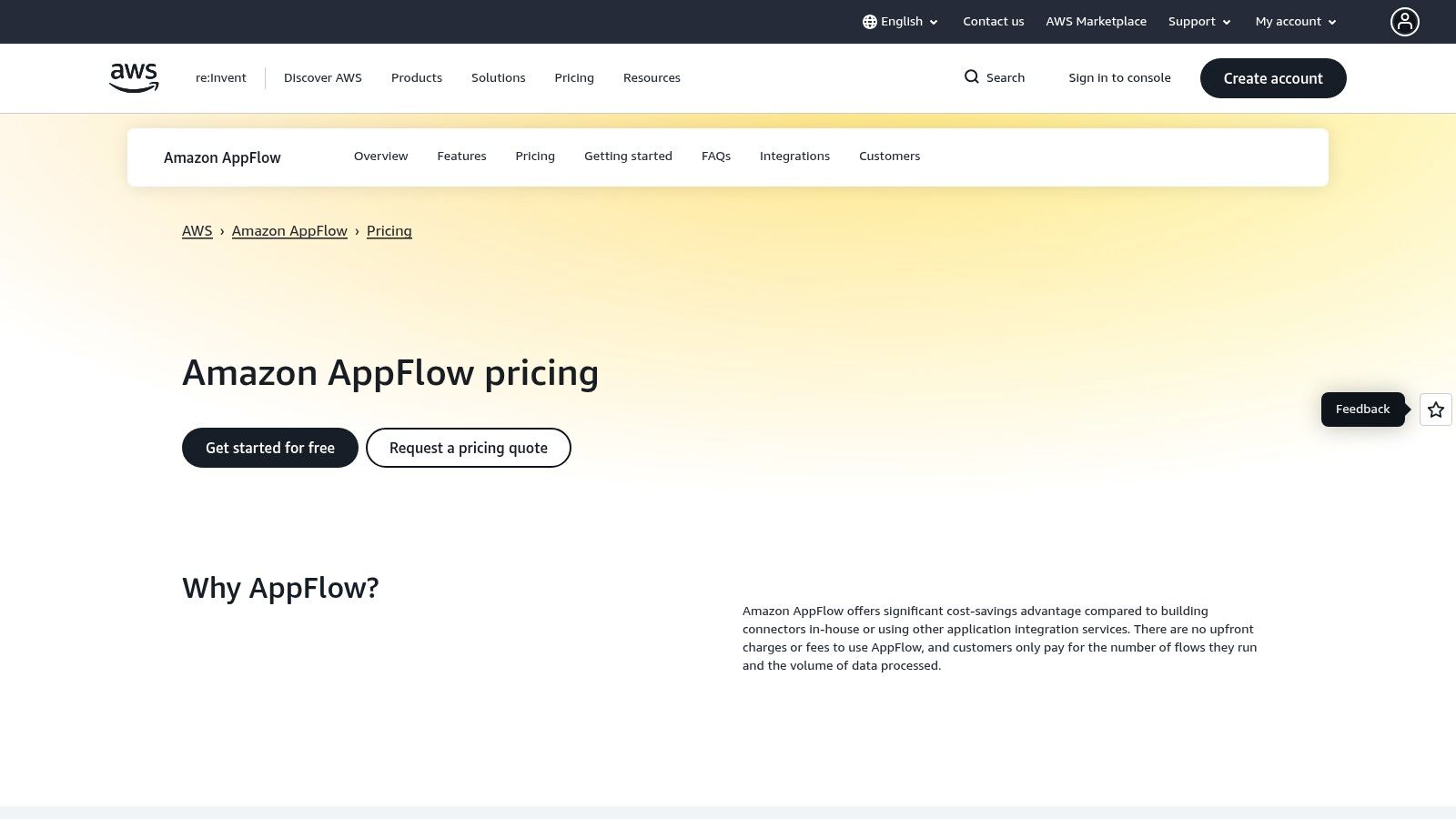This screenshot has width=1456, height=819.
Task: Open the Products menu
Action: click(x=417, y=77)
